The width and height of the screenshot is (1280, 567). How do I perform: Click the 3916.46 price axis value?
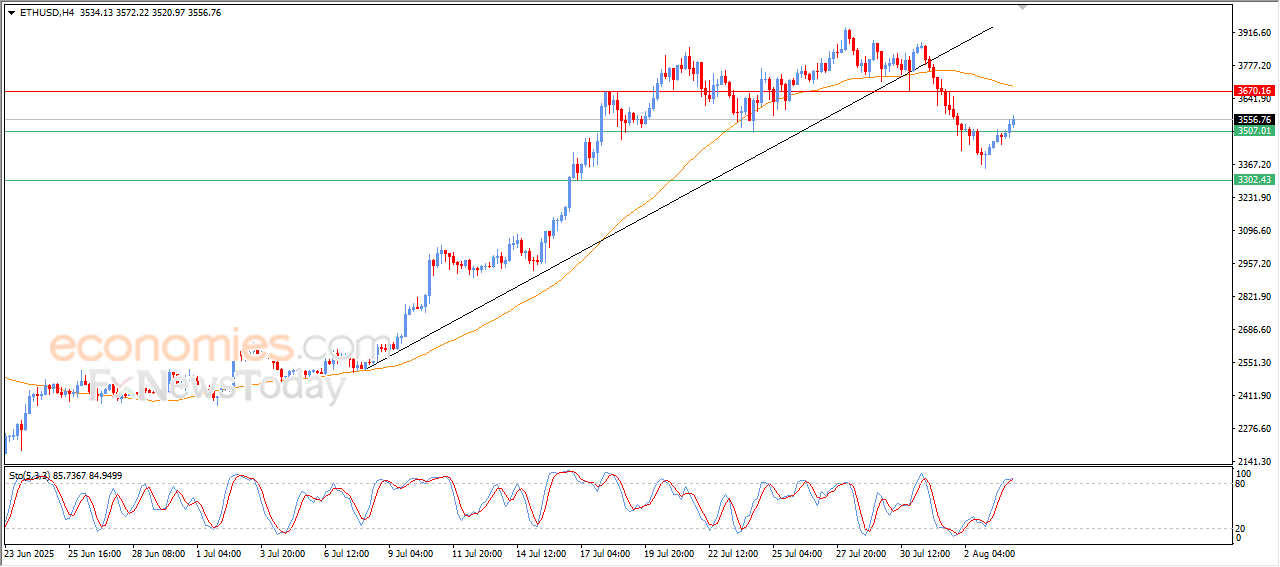1254,33
